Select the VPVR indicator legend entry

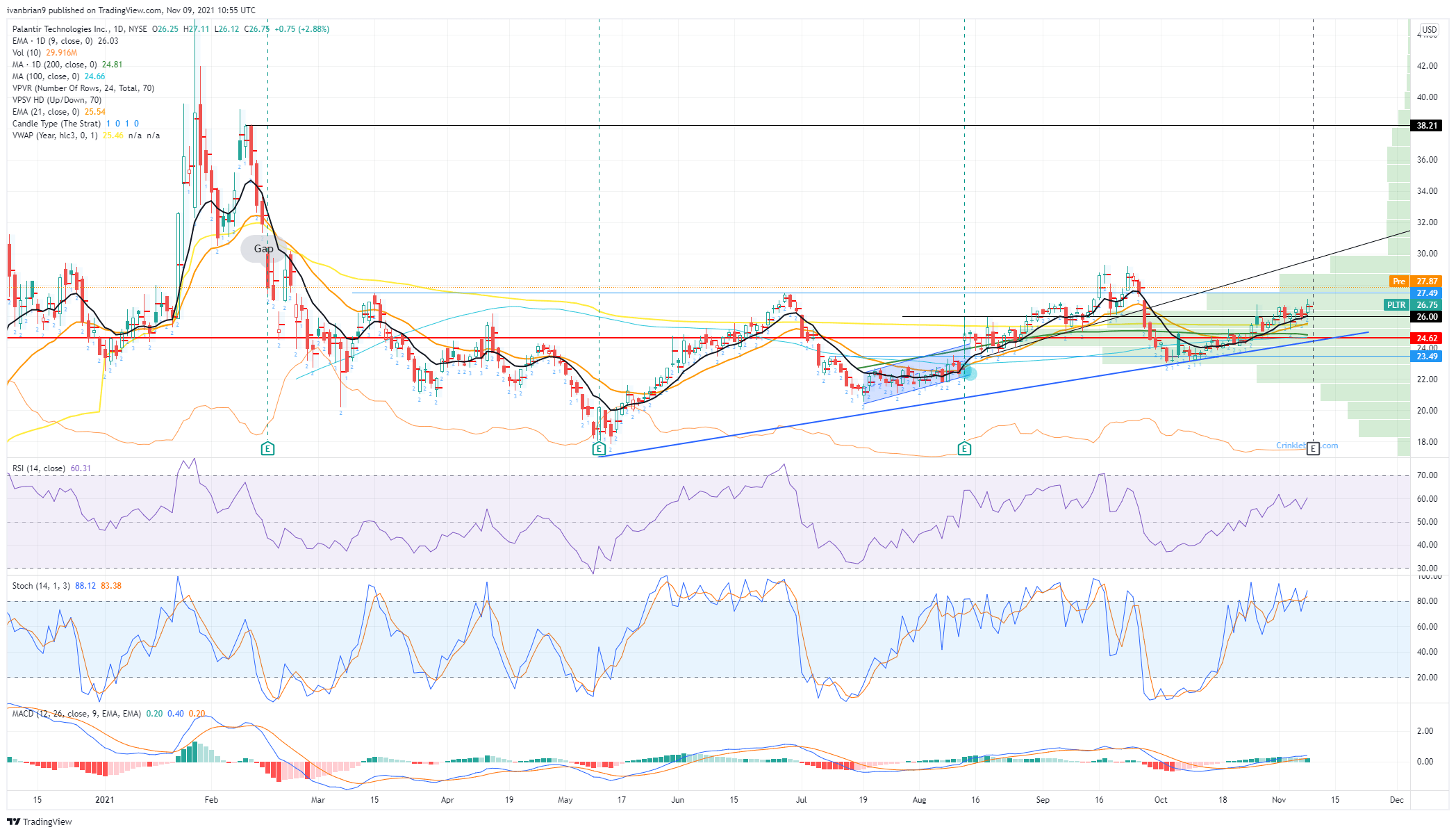pyautogui.click(x=83, y=88)
